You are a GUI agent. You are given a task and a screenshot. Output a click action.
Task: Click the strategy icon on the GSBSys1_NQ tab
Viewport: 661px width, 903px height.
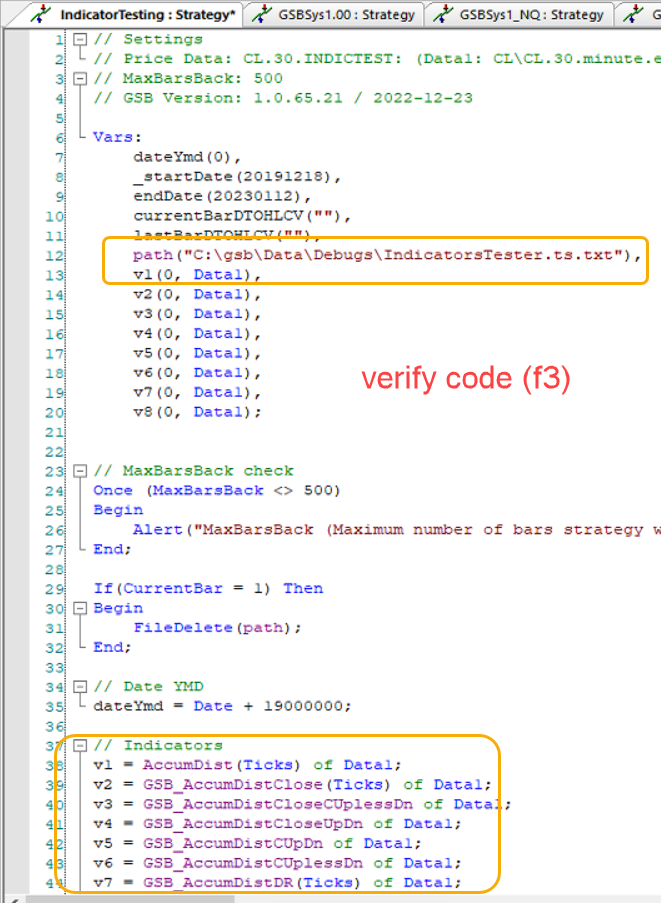(442, 14)
